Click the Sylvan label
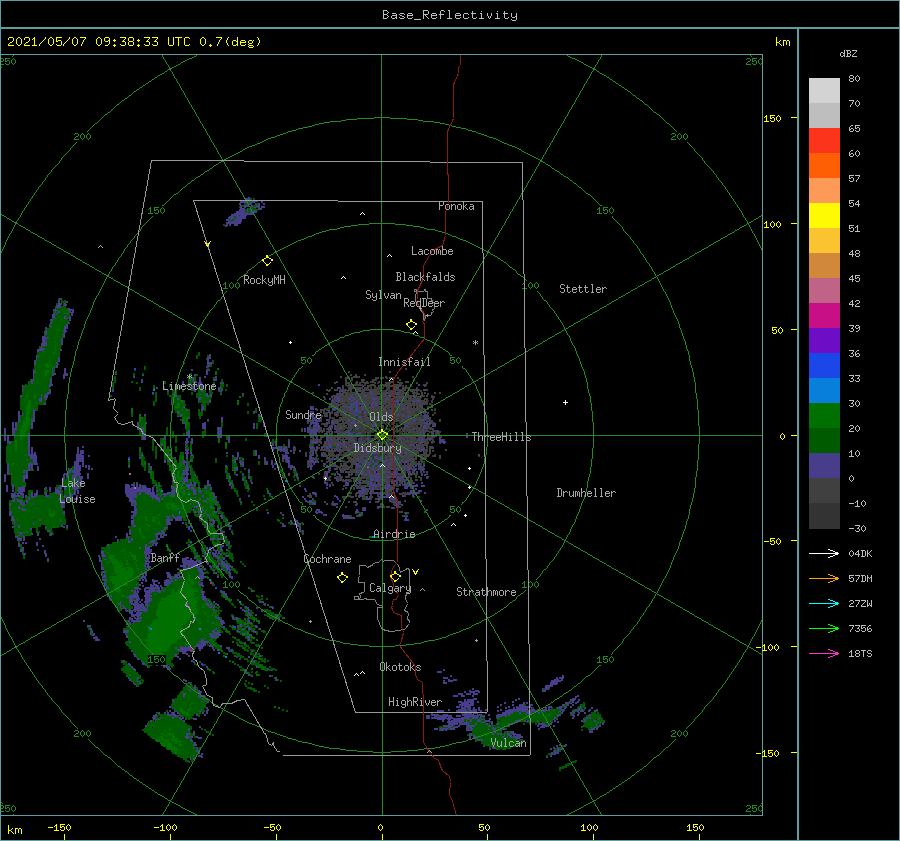This screenshot has height=841, width=900. [x=383, y=295]
